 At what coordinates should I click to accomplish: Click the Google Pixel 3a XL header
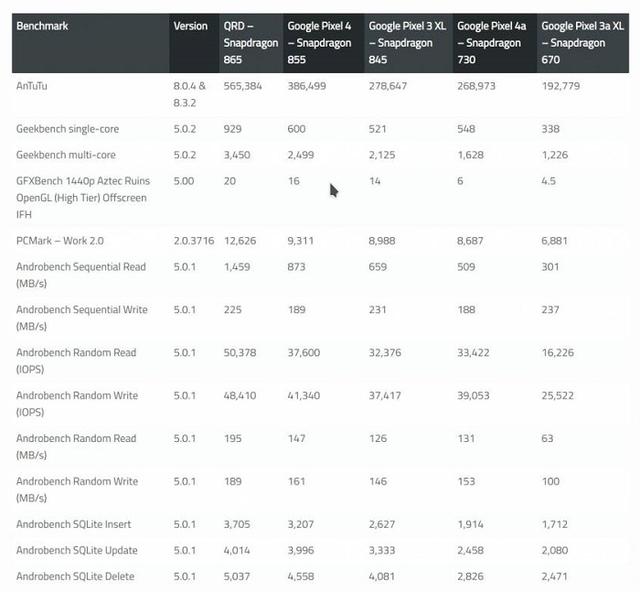coord(582,43)
